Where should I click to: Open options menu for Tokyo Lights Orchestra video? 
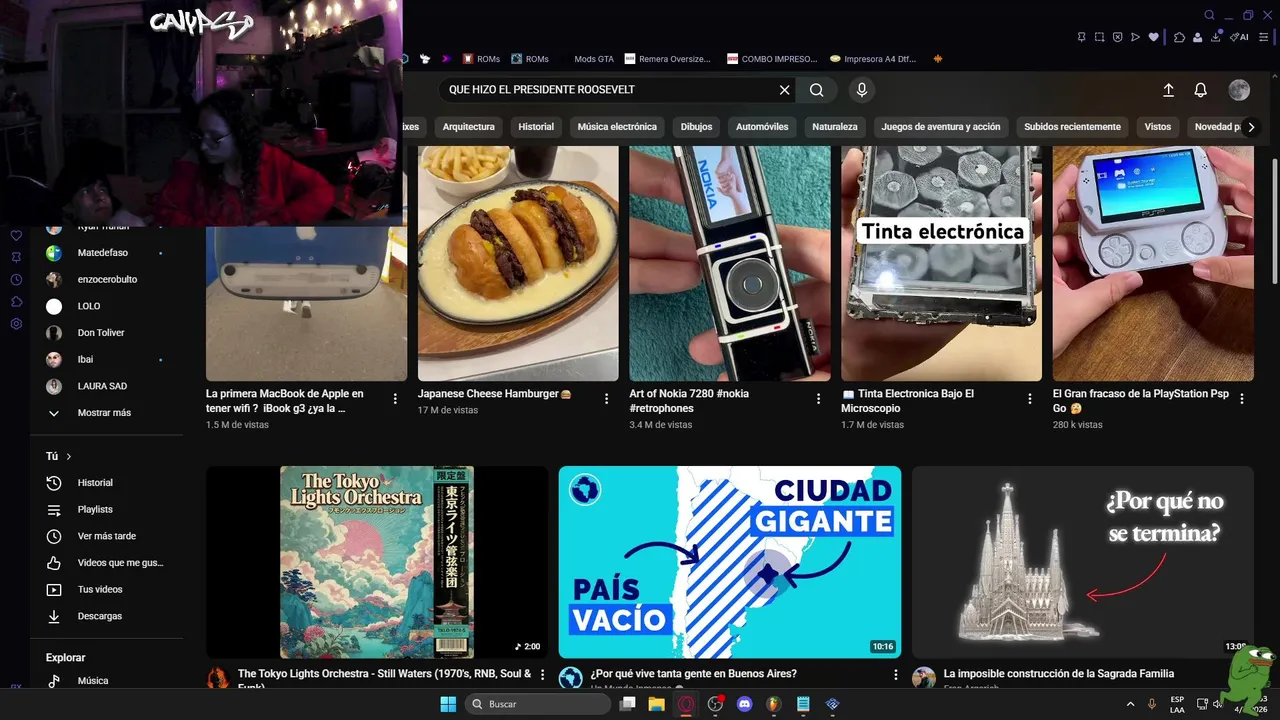pos(543,675)
